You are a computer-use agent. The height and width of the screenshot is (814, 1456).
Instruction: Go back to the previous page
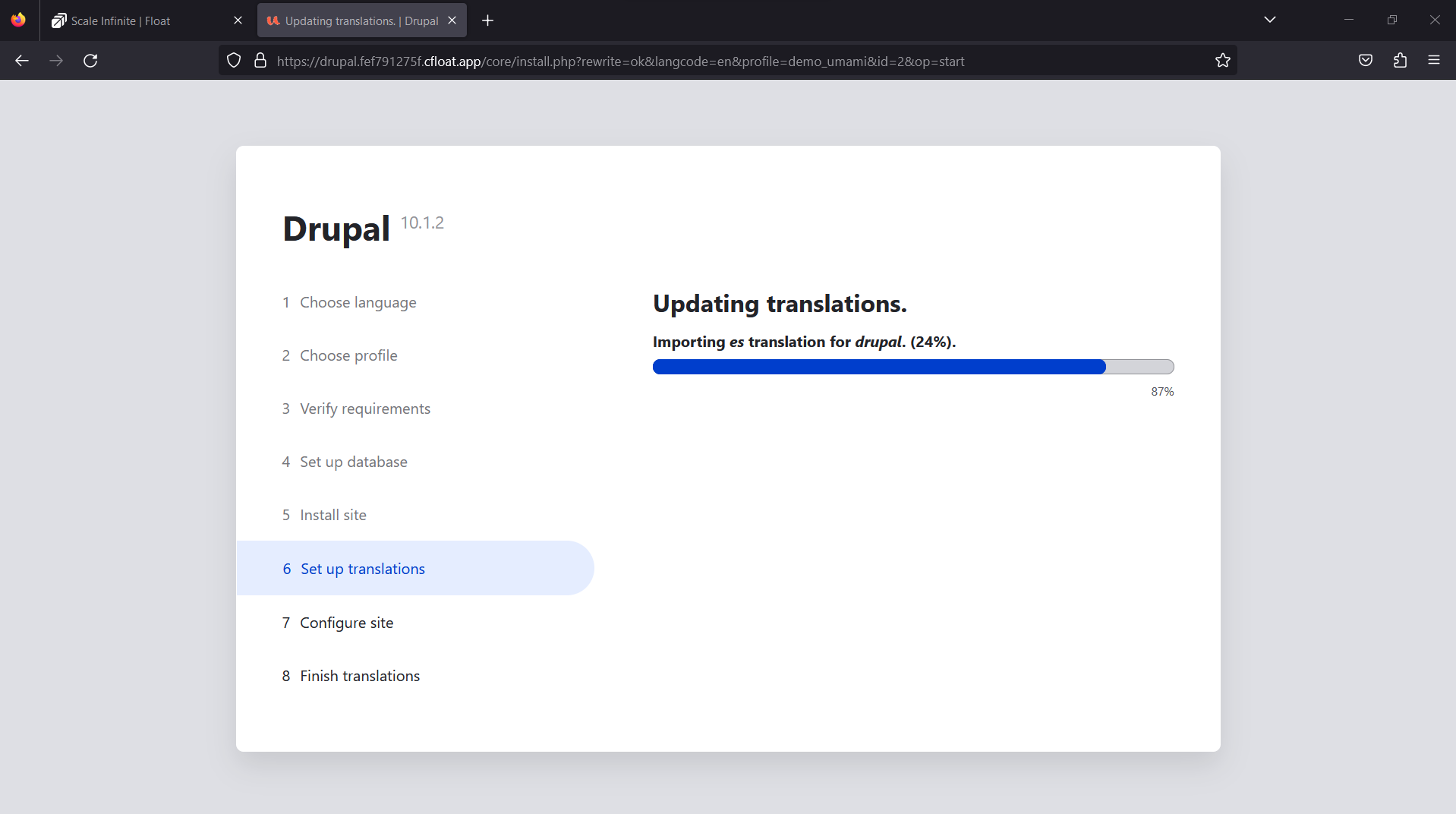22,61
